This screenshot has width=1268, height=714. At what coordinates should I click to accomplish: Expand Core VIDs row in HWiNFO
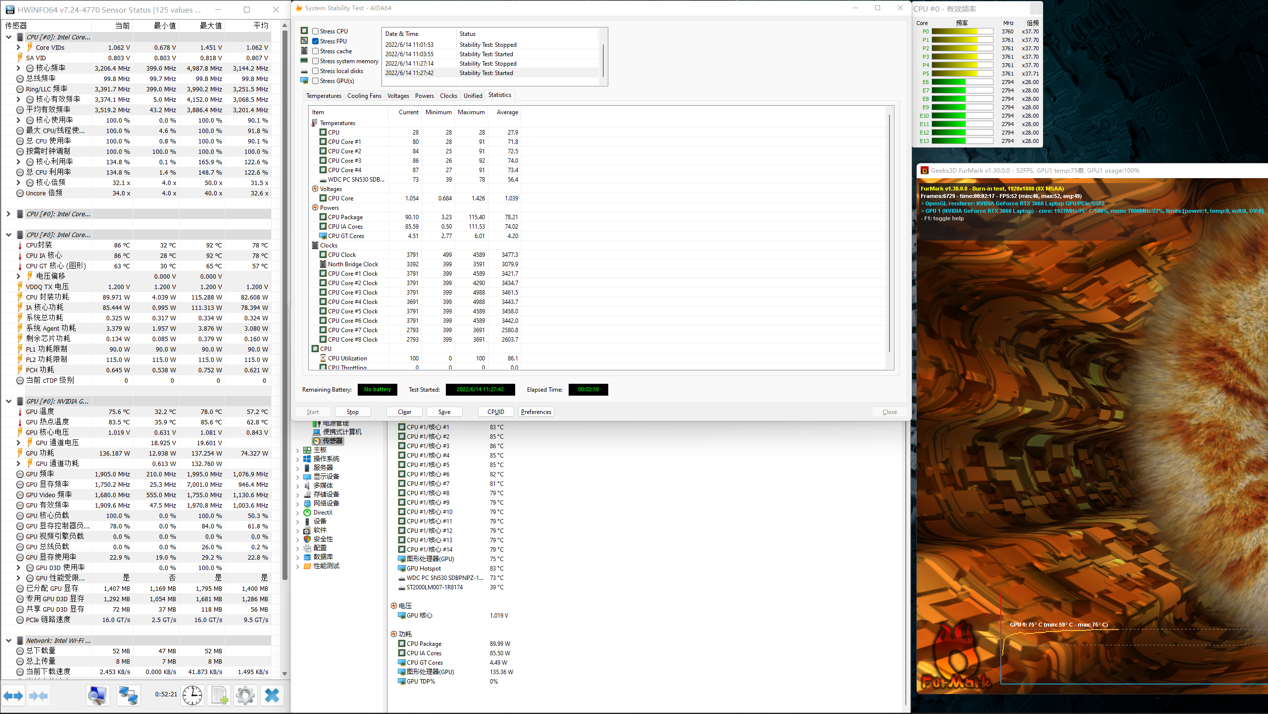click(x=19, y=47)
